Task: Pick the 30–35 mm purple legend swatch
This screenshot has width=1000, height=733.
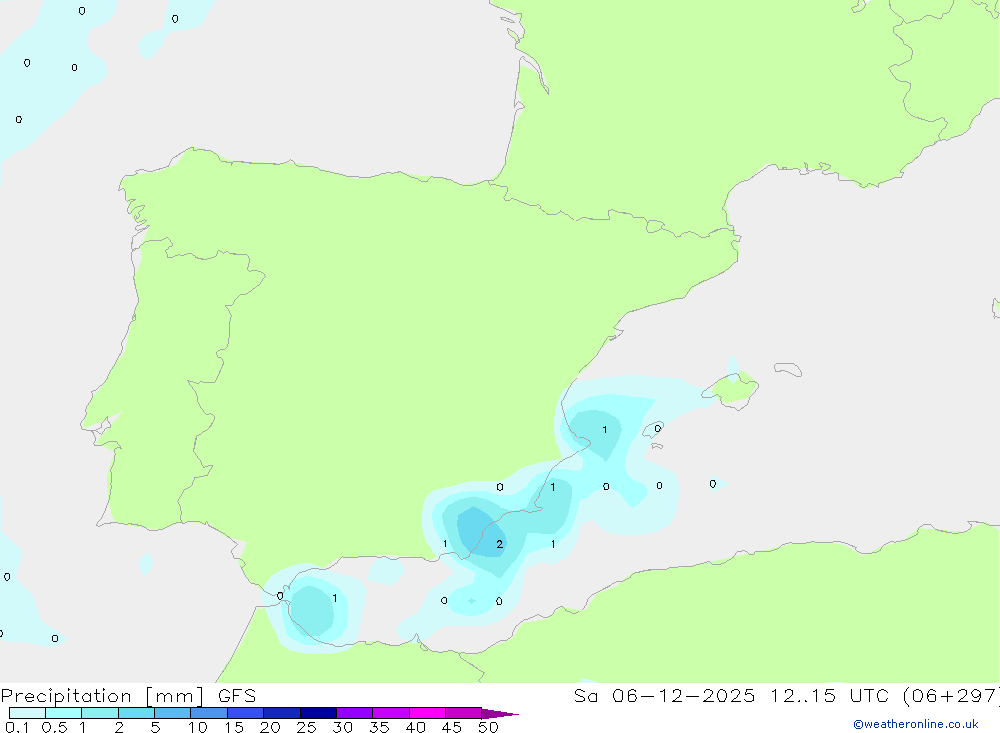Action: 355,713
